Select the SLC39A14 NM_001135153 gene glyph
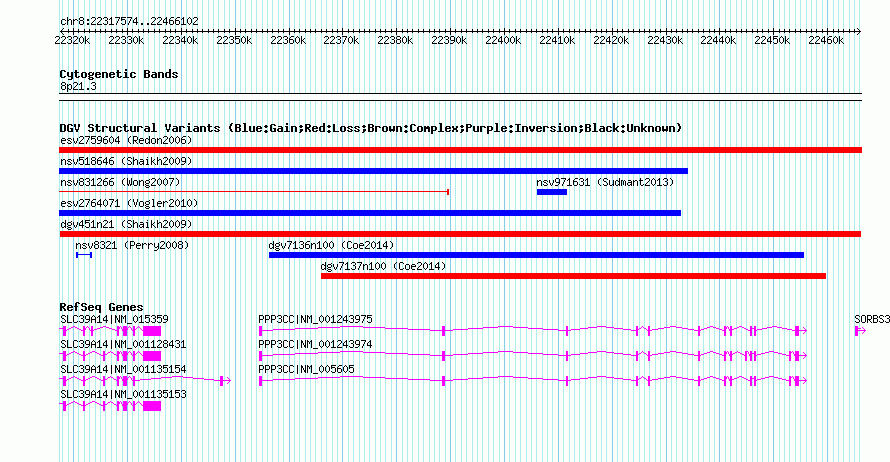 coord(111,406)
